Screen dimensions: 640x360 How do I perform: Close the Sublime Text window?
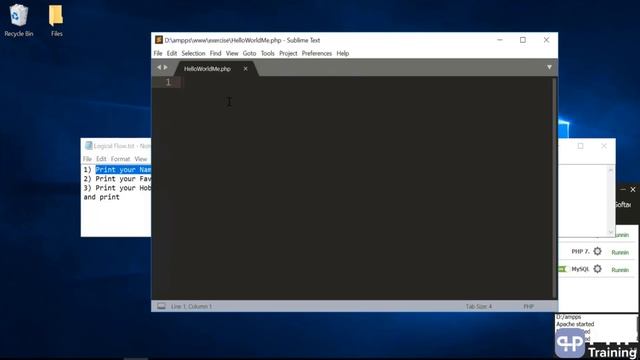(547, 40)
